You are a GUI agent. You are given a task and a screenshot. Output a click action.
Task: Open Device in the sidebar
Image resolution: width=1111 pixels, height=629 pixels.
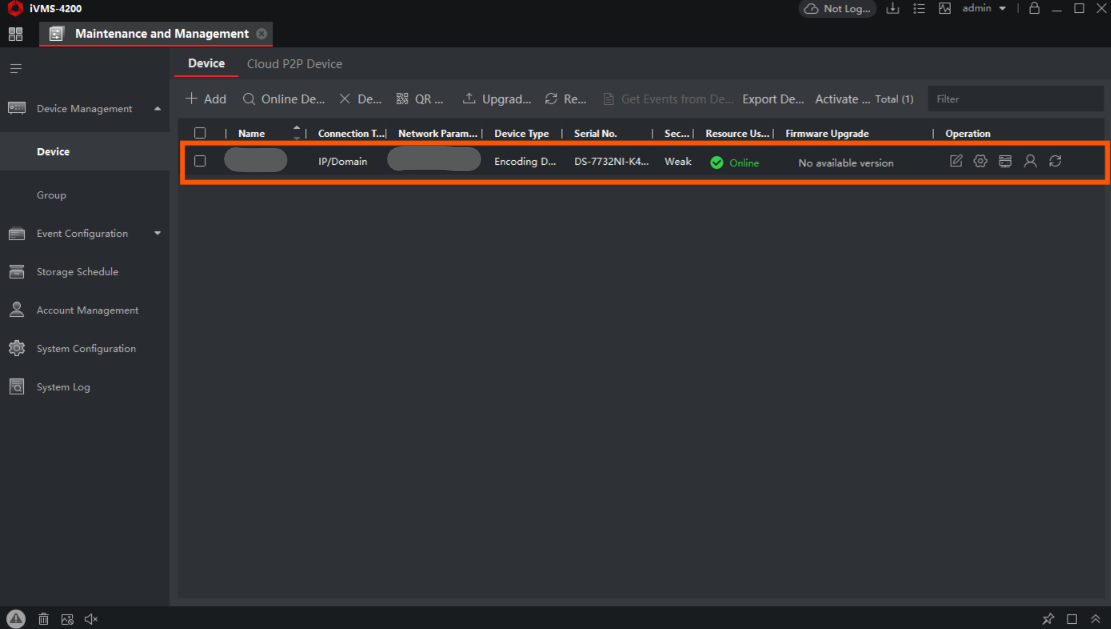[x=85, y=152]
